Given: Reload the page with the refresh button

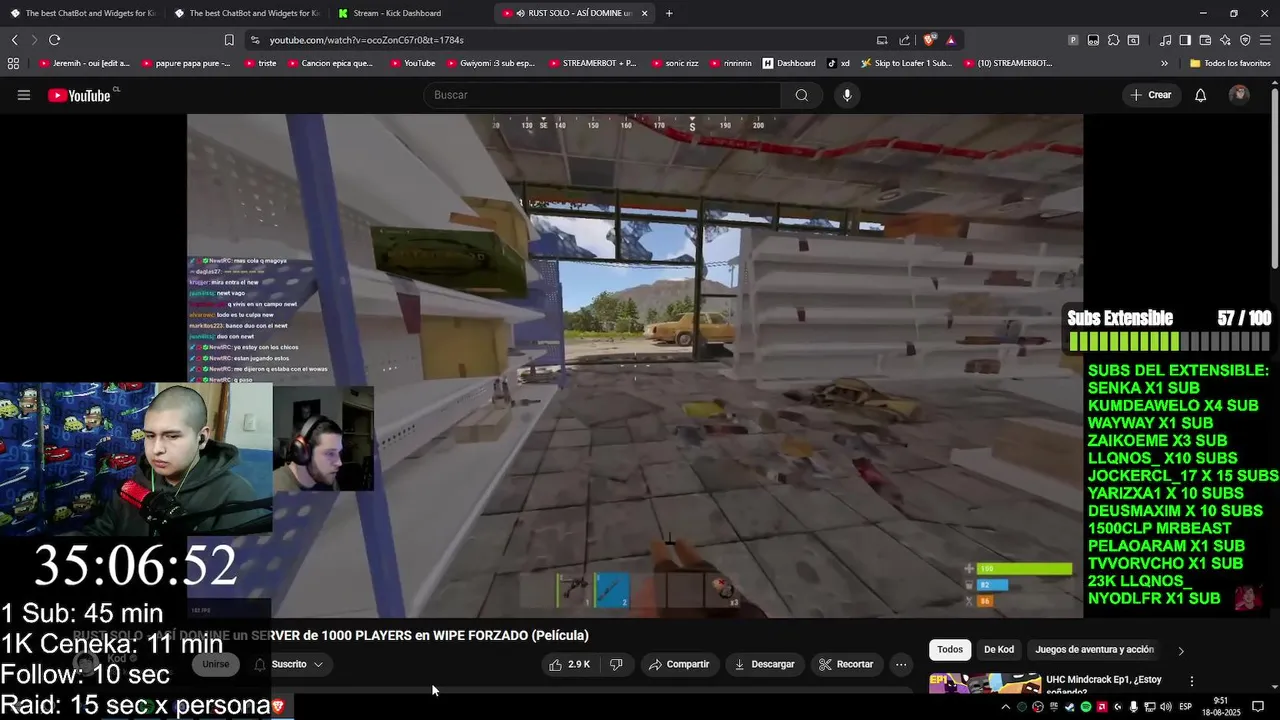Looking at the screenshot, I should (x=54, y=40).
